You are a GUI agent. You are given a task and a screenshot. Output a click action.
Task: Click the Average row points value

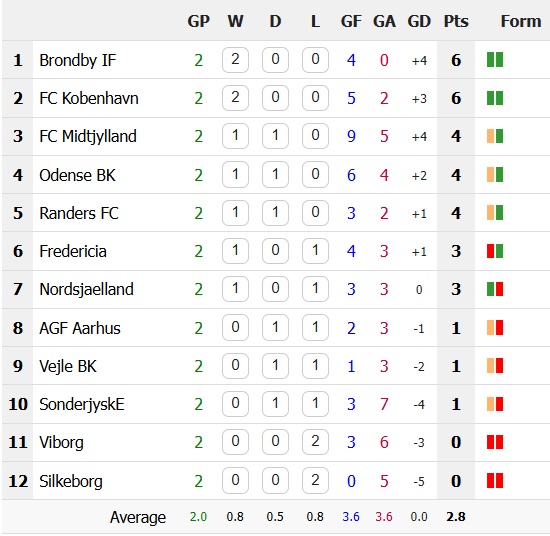click(456, 517)
